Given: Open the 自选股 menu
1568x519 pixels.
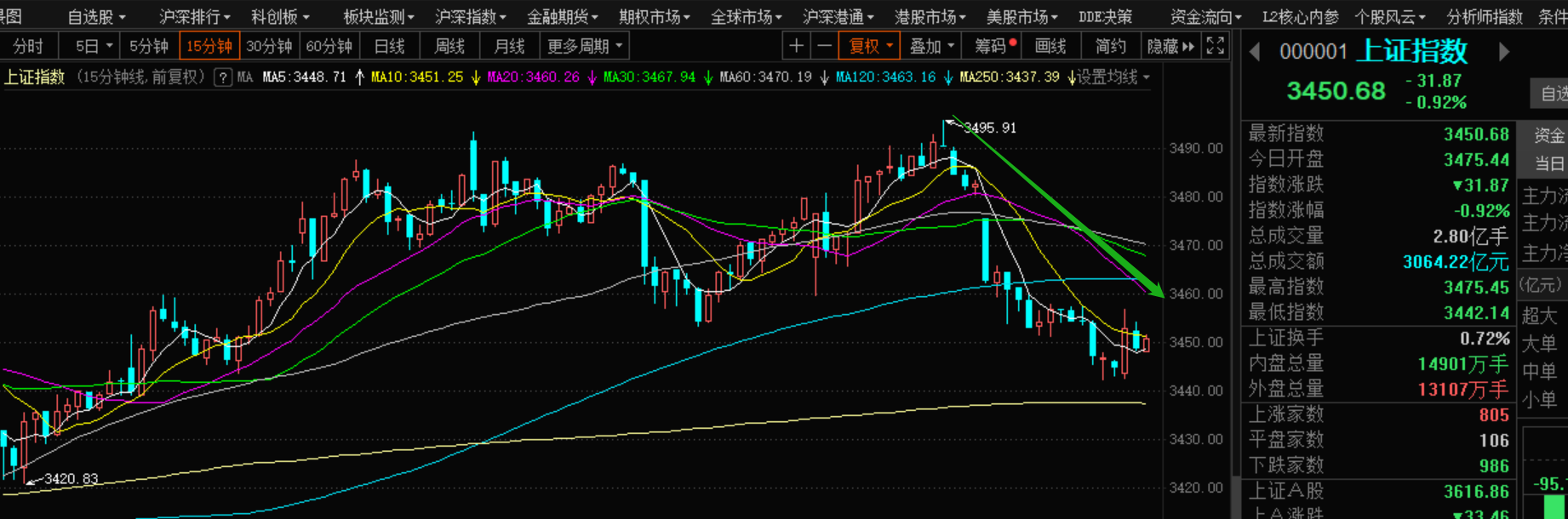Looking at the screenshot, I should 96,16.
